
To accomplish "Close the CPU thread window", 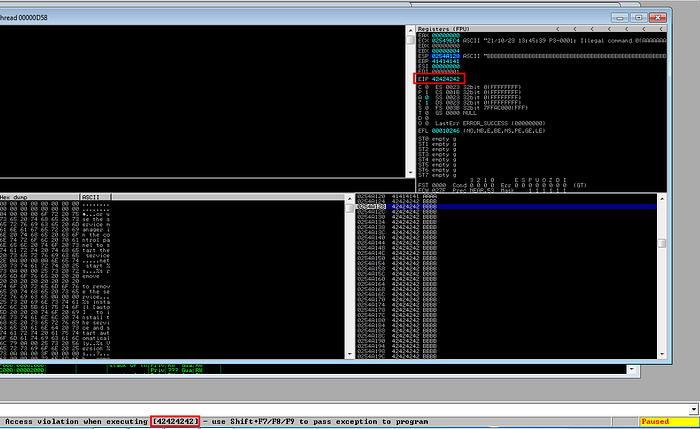I will coord(658,17).
